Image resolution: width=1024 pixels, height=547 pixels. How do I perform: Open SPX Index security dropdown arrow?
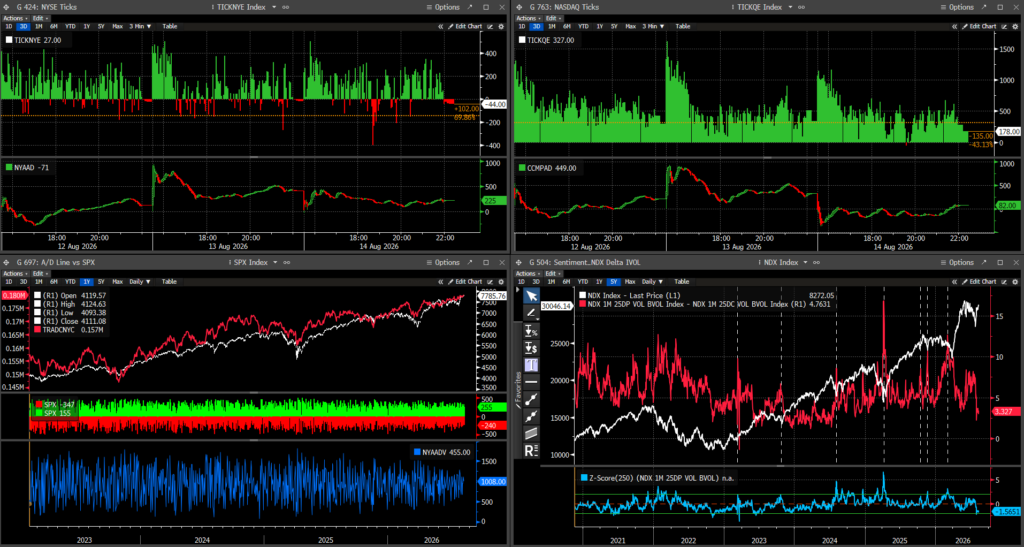(275, 262)
